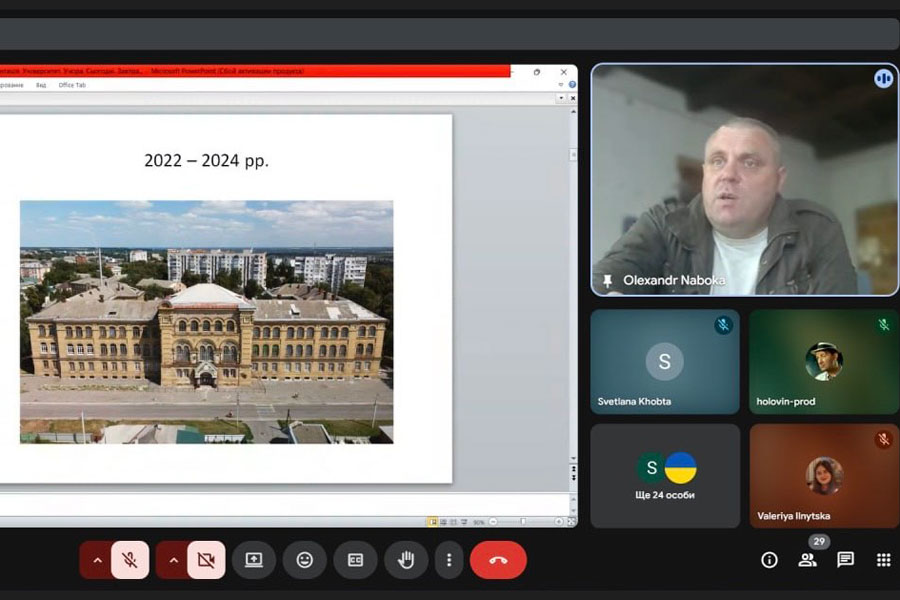Open the activities grid icon
Image resolution: width=900 pixels, height=600 pixels.
(x=884, y=560)
